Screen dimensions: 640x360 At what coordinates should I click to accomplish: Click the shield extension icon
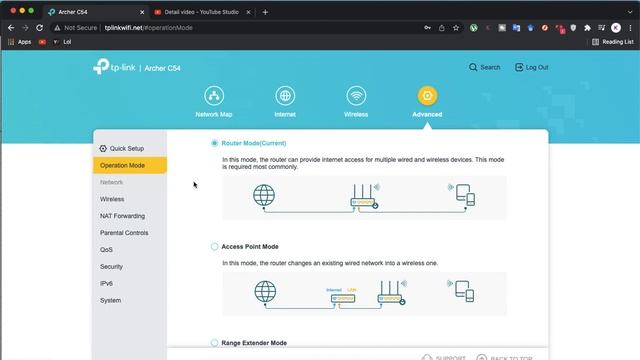573,28
